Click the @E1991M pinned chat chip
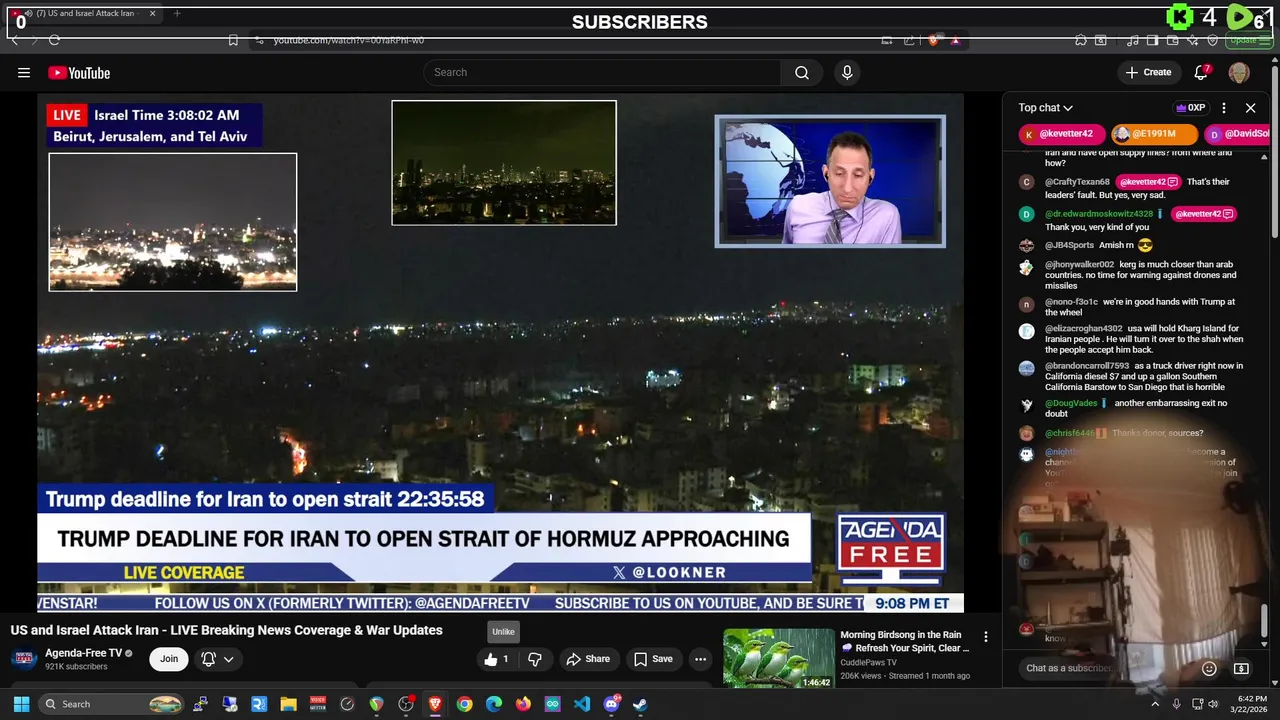This screenshot has width=1280, height=720. pos(1155,134)
